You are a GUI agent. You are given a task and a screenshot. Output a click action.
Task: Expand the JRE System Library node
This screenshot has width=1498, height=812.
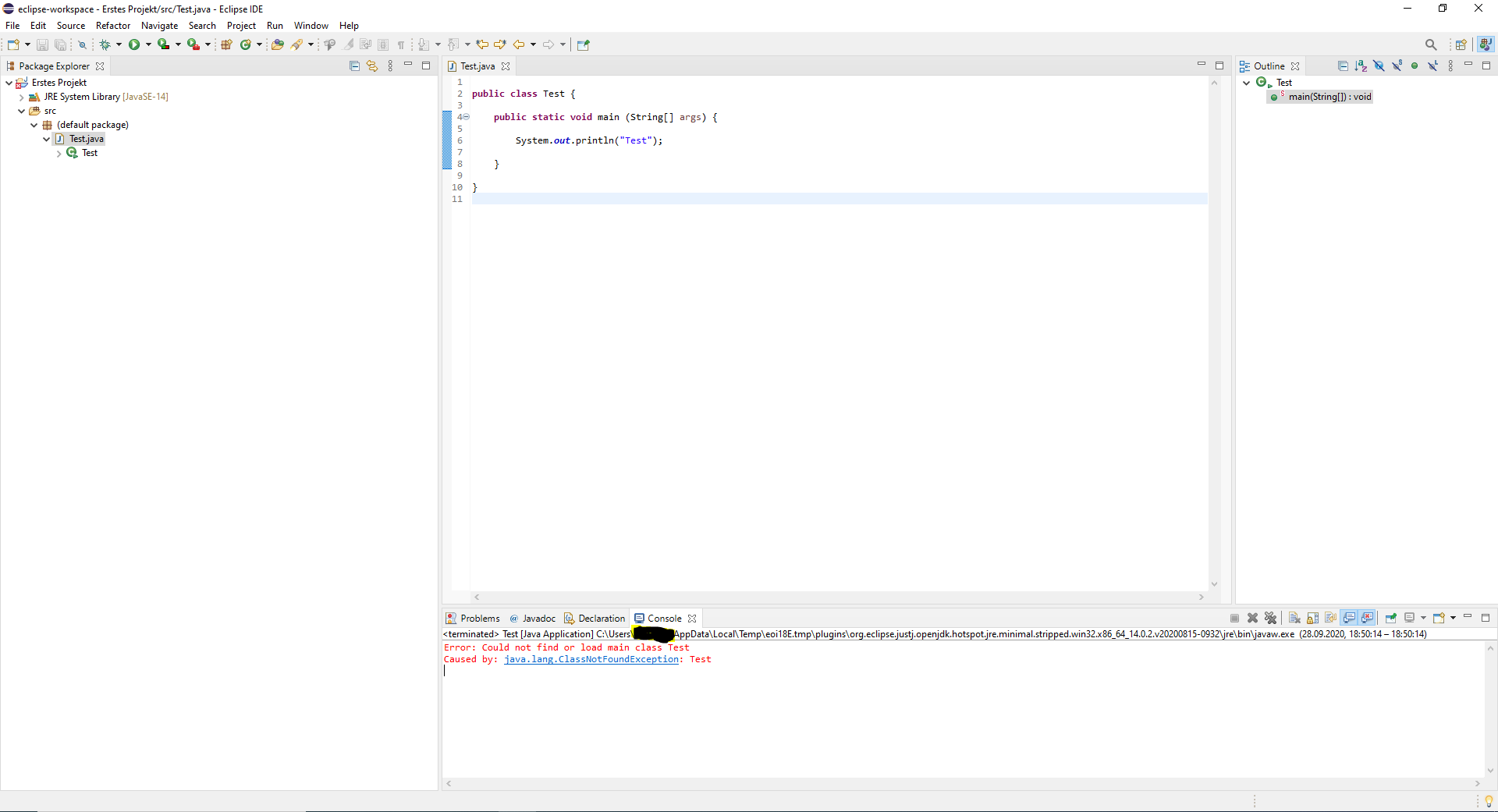[x=21, y=98]
